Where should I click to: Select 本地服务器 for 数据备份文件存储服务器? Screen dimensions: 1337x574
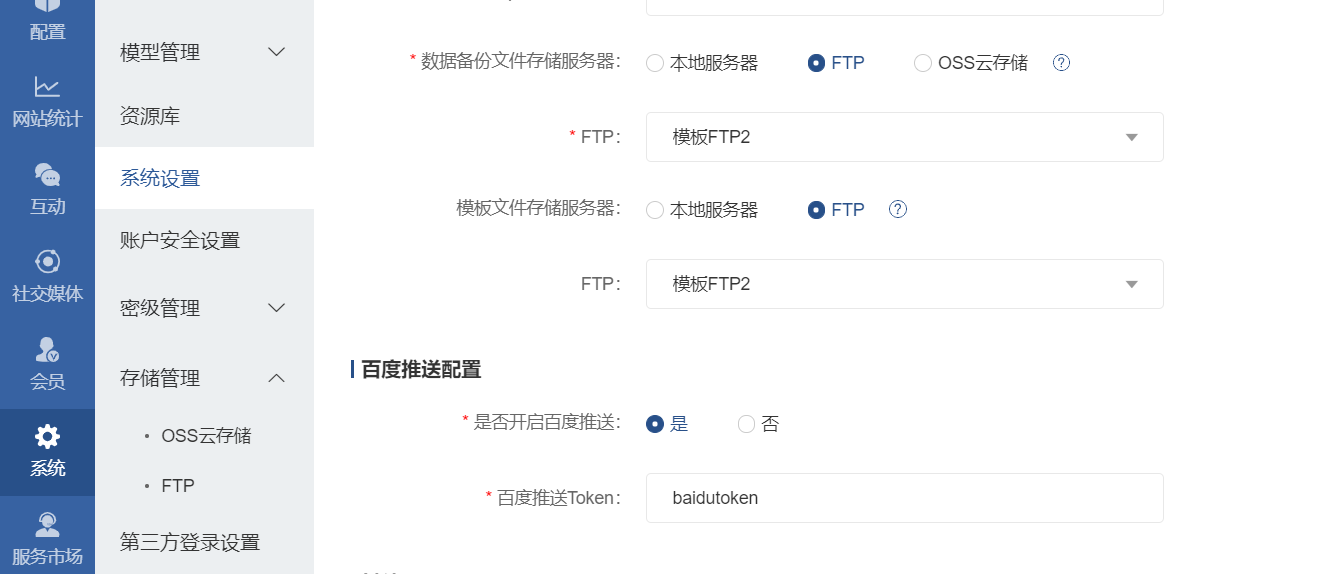pos(655,63)
